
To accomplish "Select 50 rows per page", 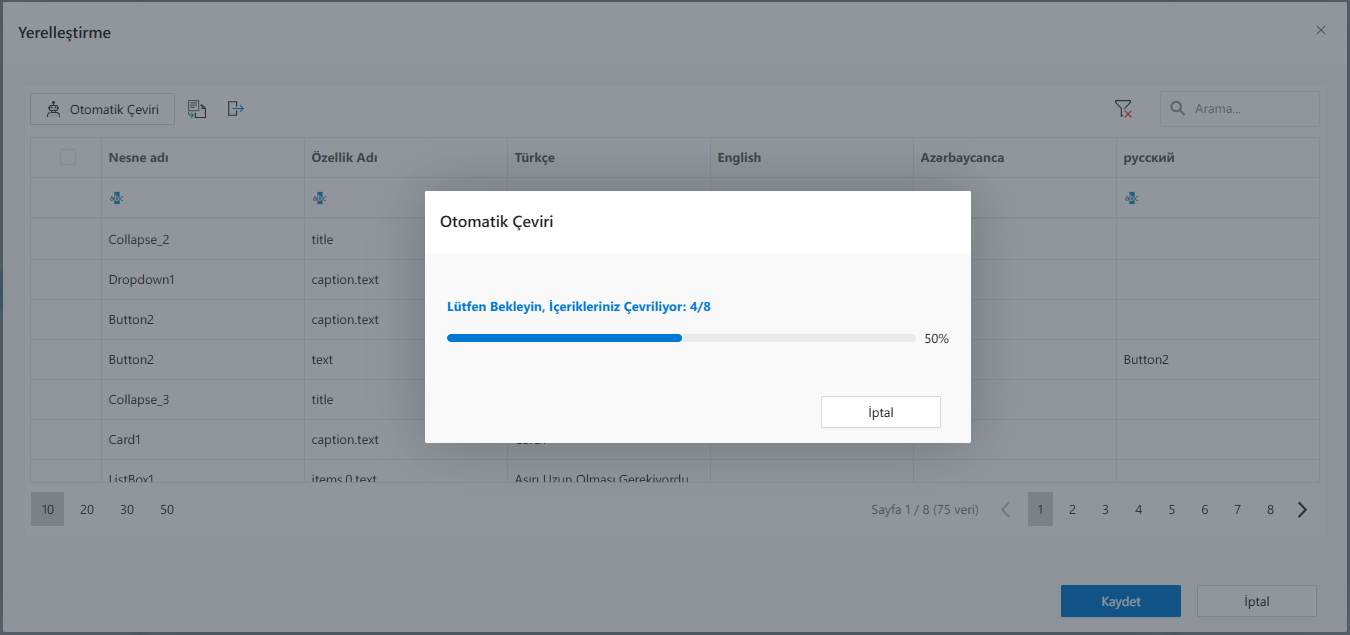I will point(167,509).
